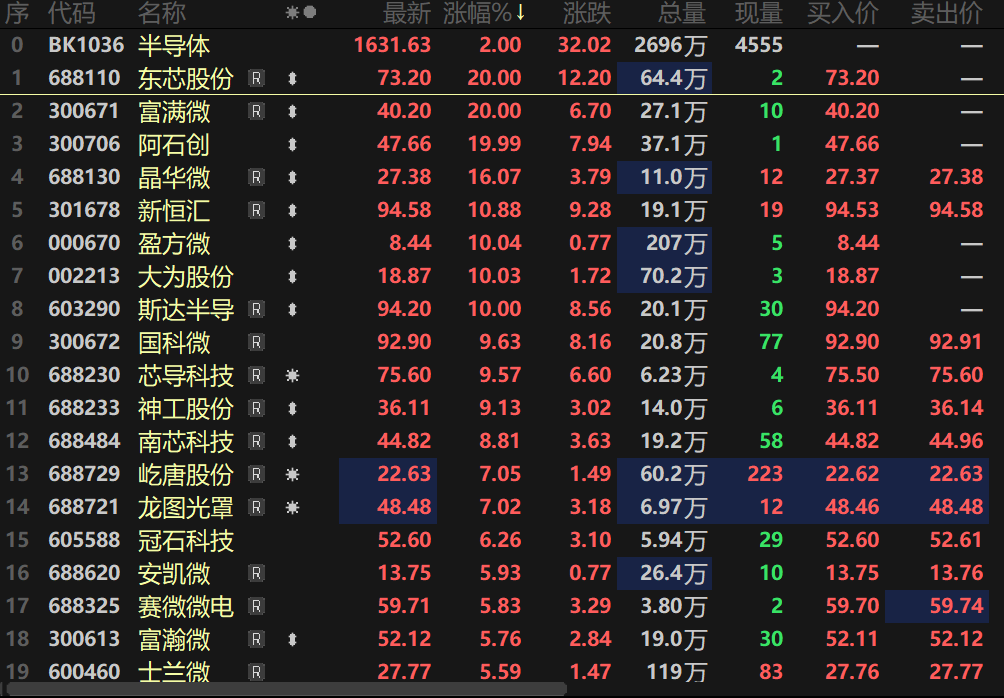Sort by the 涨跌 column header
This screenshot has width=1004, height=698.
click(x=587, y=13)
